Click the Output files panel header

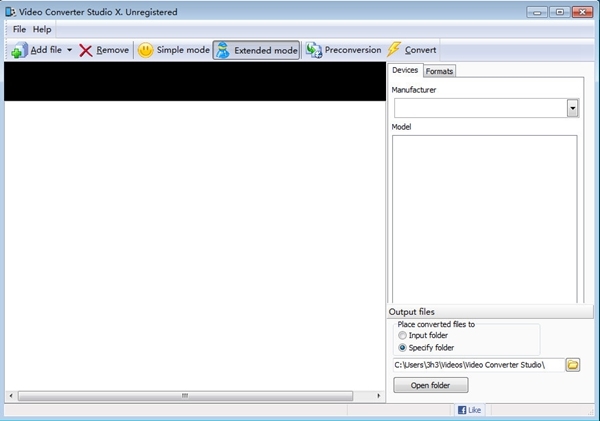(490, 312)
